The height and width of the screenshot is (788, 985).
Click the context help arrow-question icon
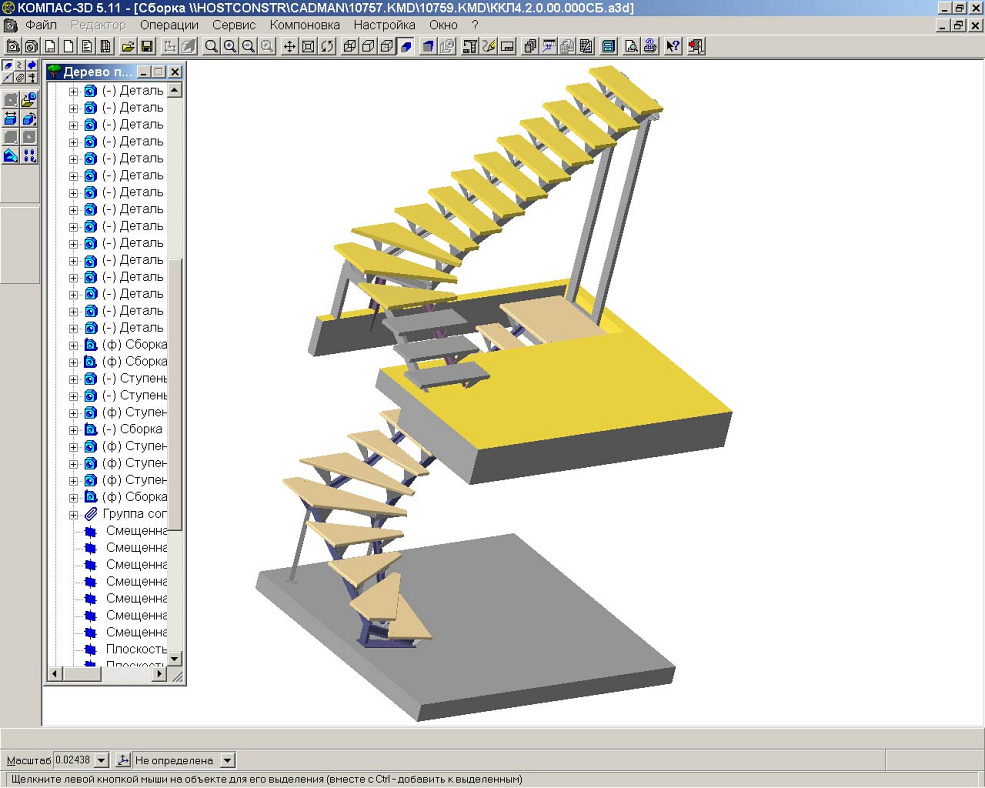click(673, 46)
